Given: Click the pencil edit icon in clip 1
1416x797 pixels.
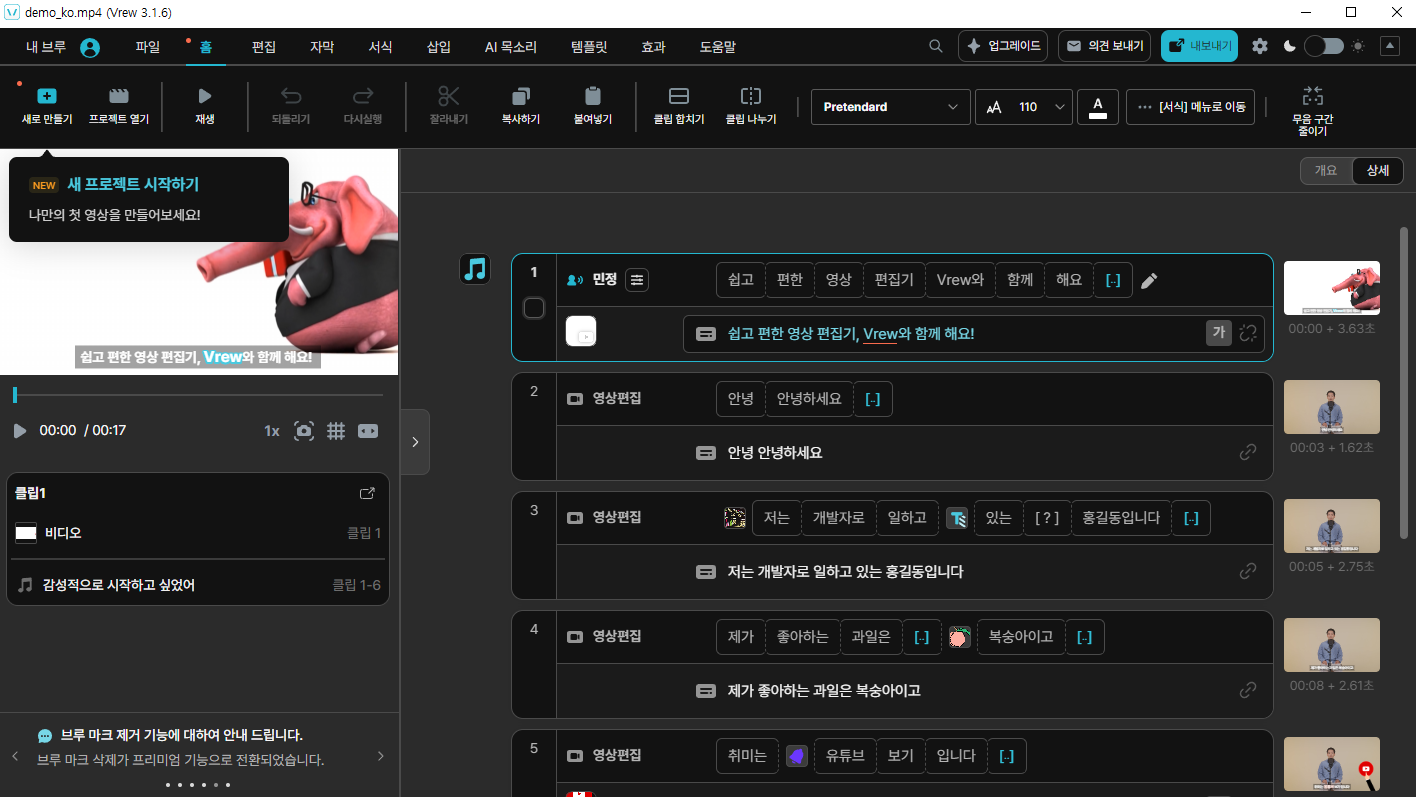Looking at the screenshot, I should [1149, 281].
